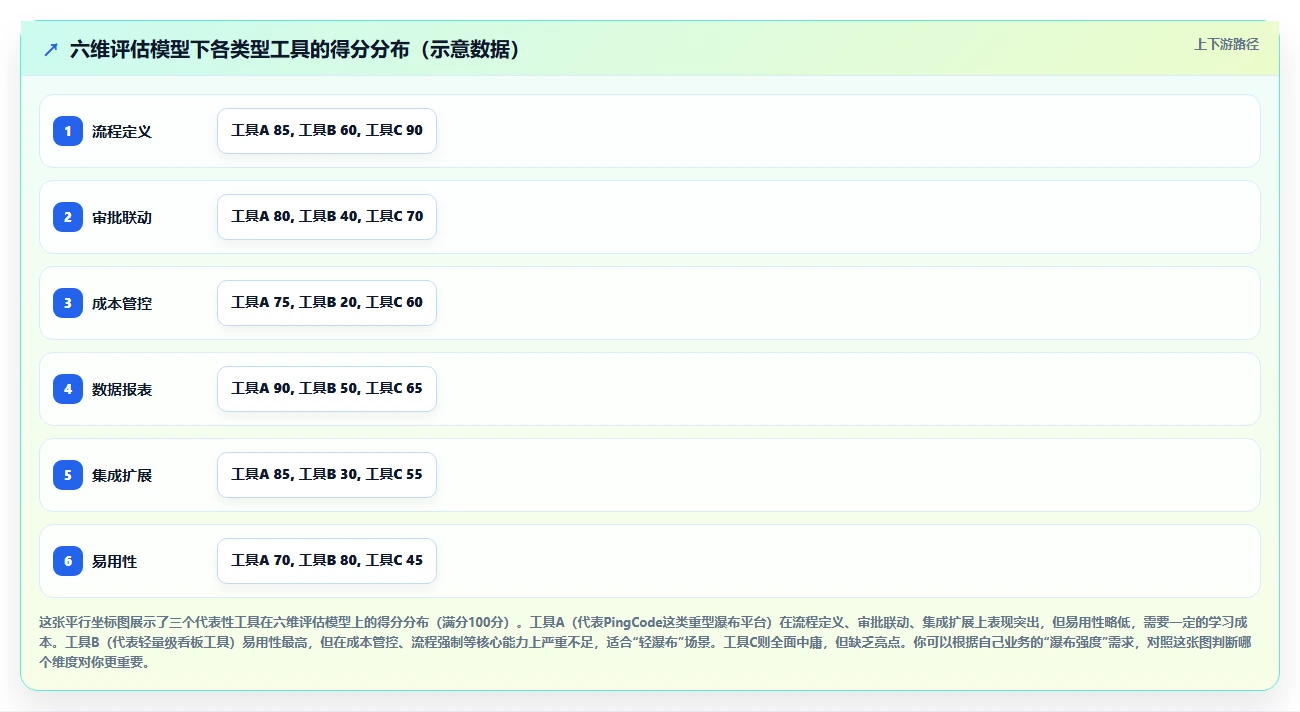The width and height of the screenshot is (1300, 712).
Task: Click the number 3 badge for 成本管控
Action: 68,303
